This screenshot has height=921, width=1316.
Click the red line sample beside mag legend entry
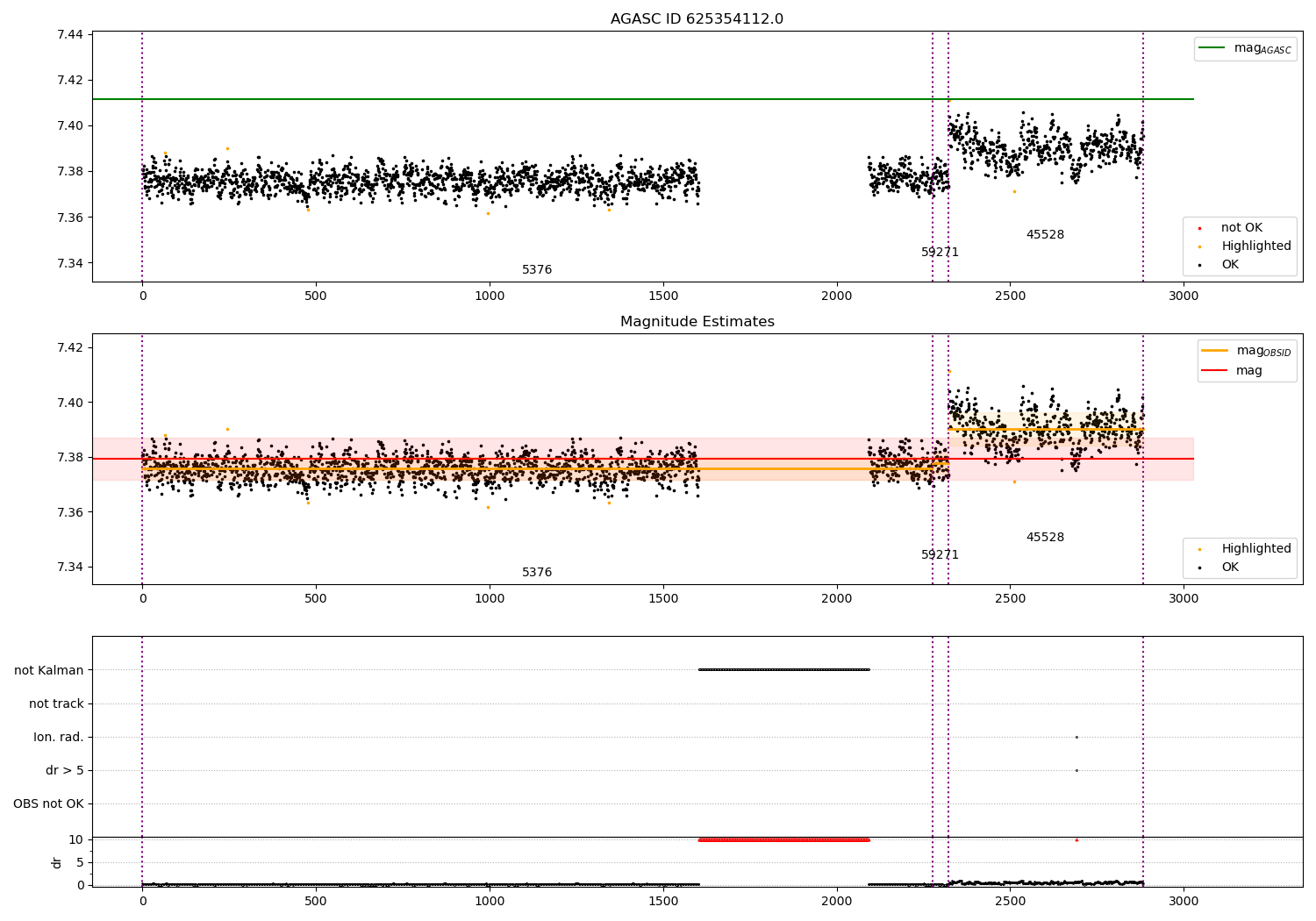(x=1215, y=371)
